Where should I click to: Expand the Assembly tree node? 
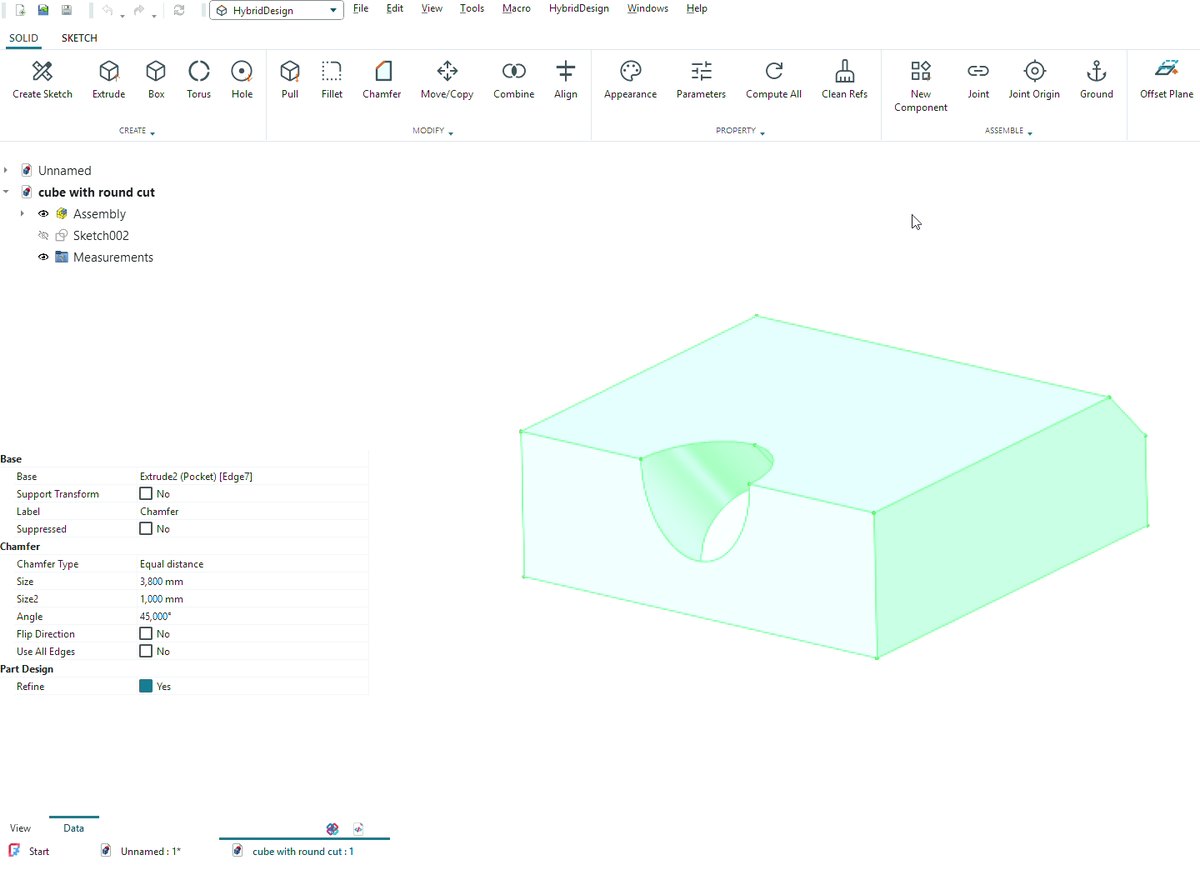[x=22, y=214]
